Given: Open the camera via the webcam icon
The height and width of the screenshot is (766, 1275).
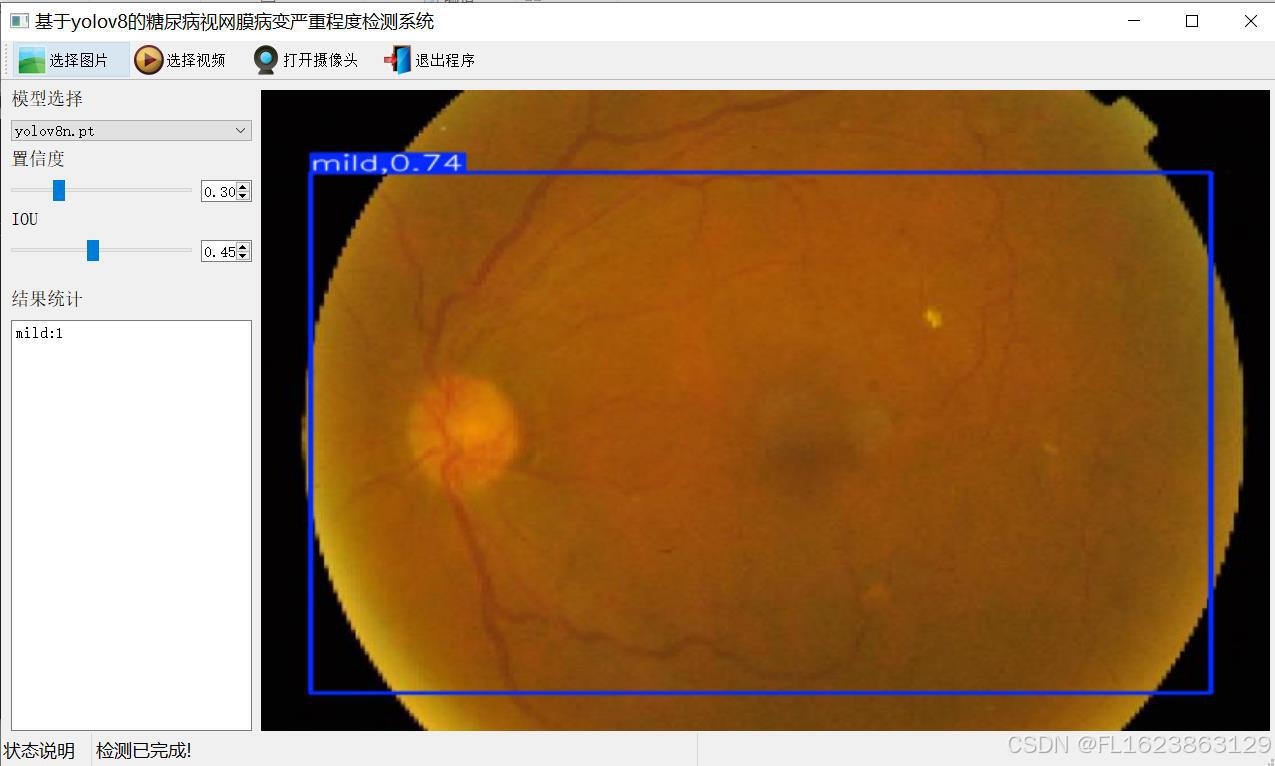Looking at the screenshot, I should click(x=265, y=60).
